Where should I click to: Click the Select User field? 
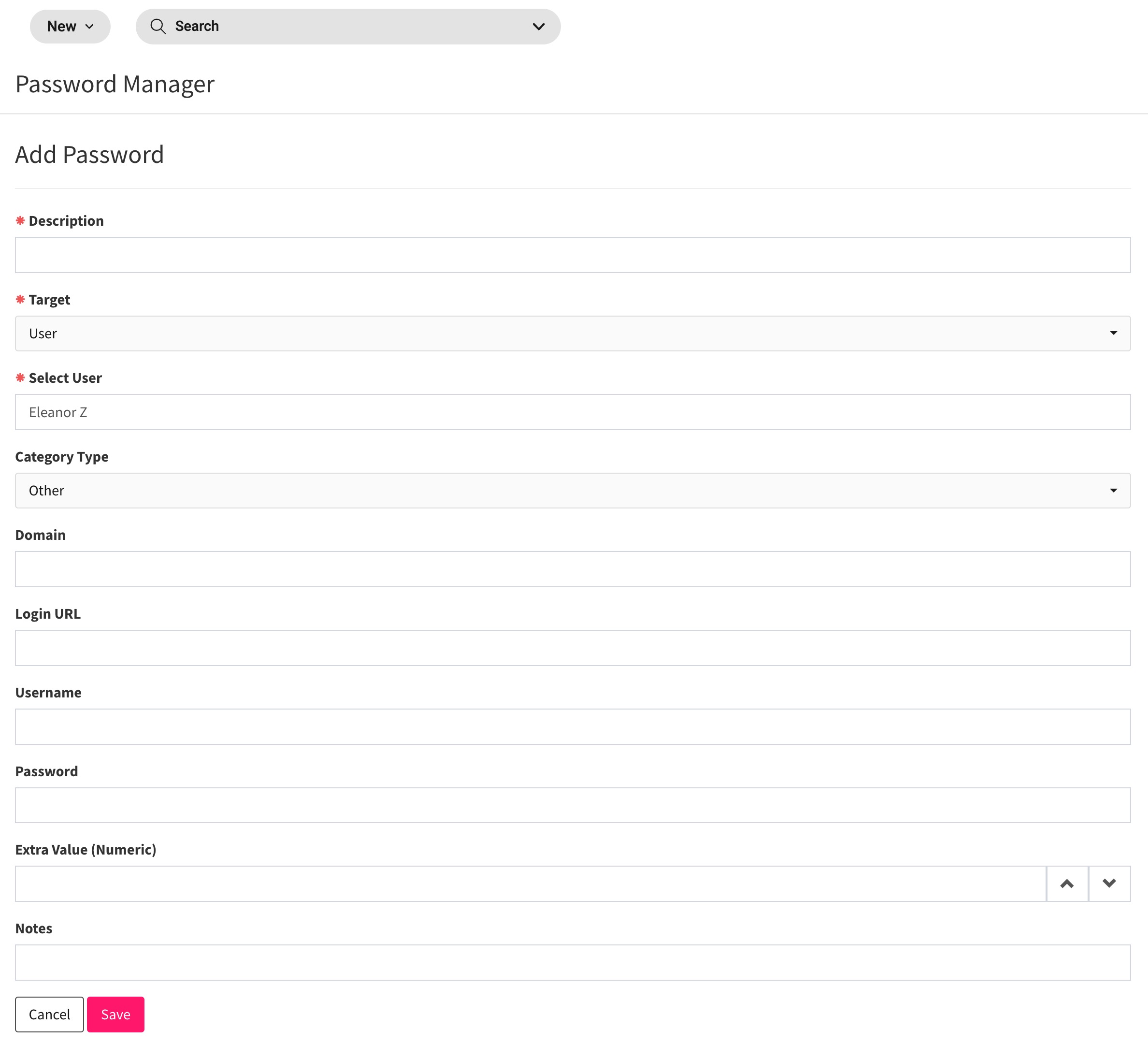click(572, 412)
